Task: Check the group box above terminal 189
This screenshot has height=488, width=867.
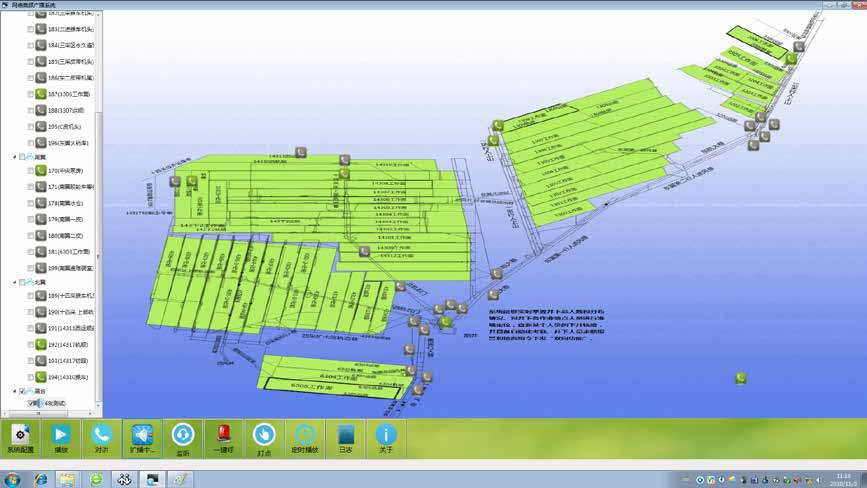Action: pos(22,282)
